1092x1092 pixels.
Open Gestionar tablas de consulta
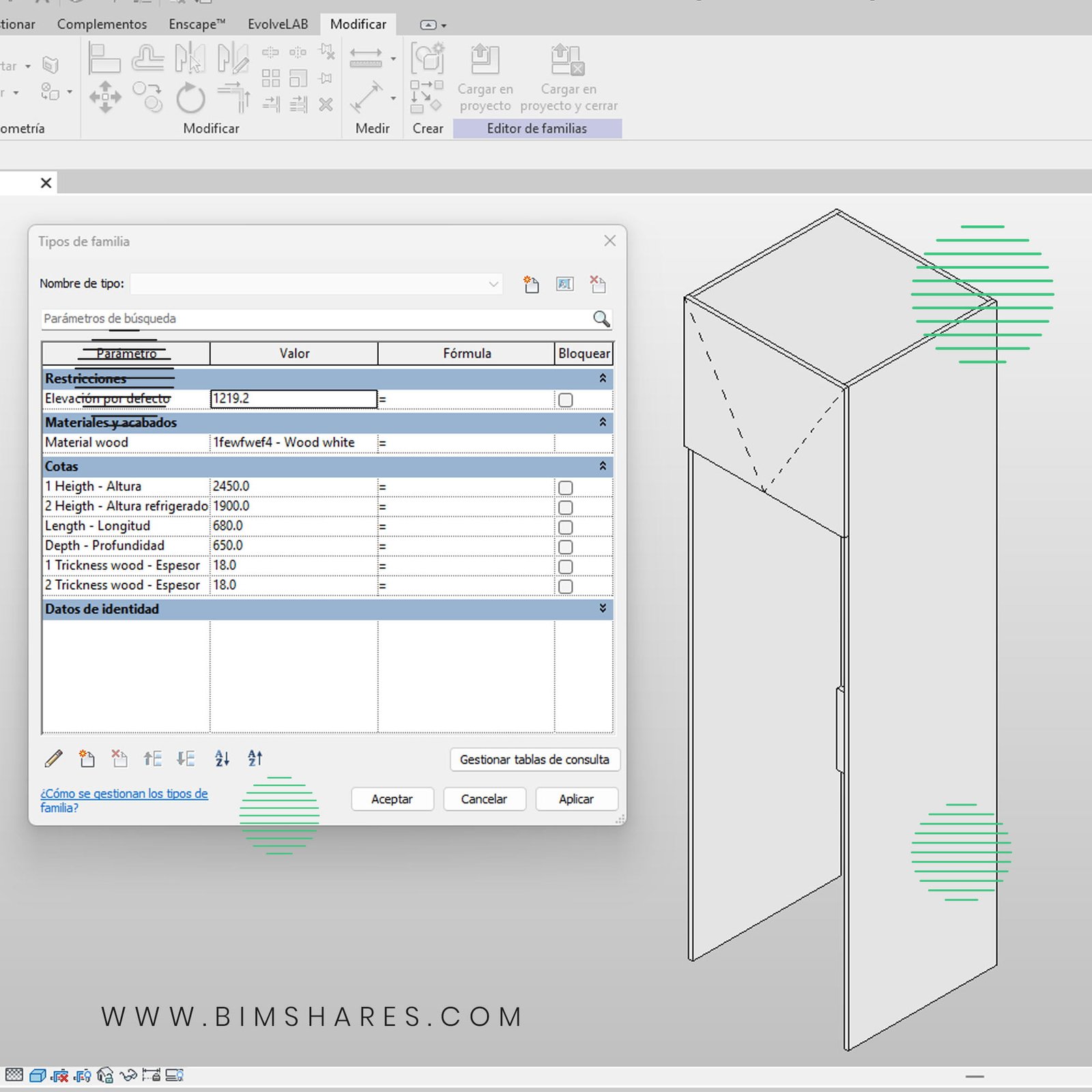[x=534, y=760]
